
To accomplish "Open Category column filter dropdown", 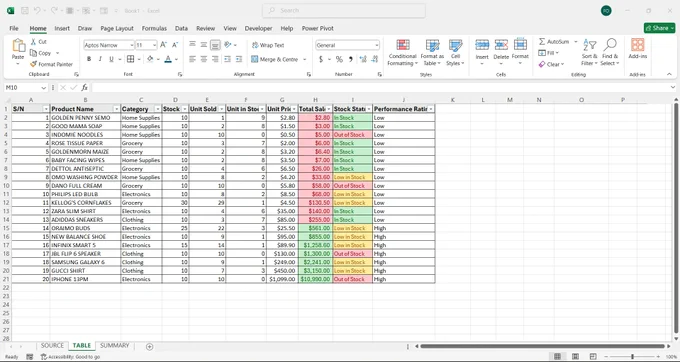I will tap(158, 109).
